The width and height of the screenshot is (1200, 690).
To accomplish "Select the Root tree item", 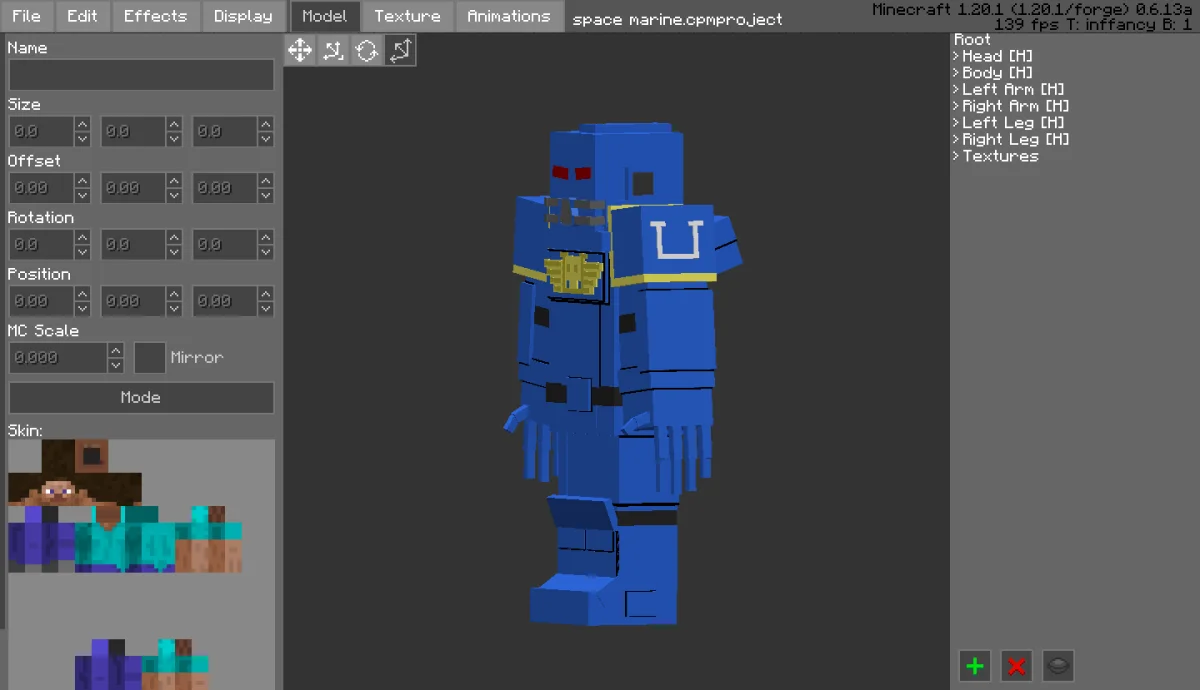I will click(972, 39).
